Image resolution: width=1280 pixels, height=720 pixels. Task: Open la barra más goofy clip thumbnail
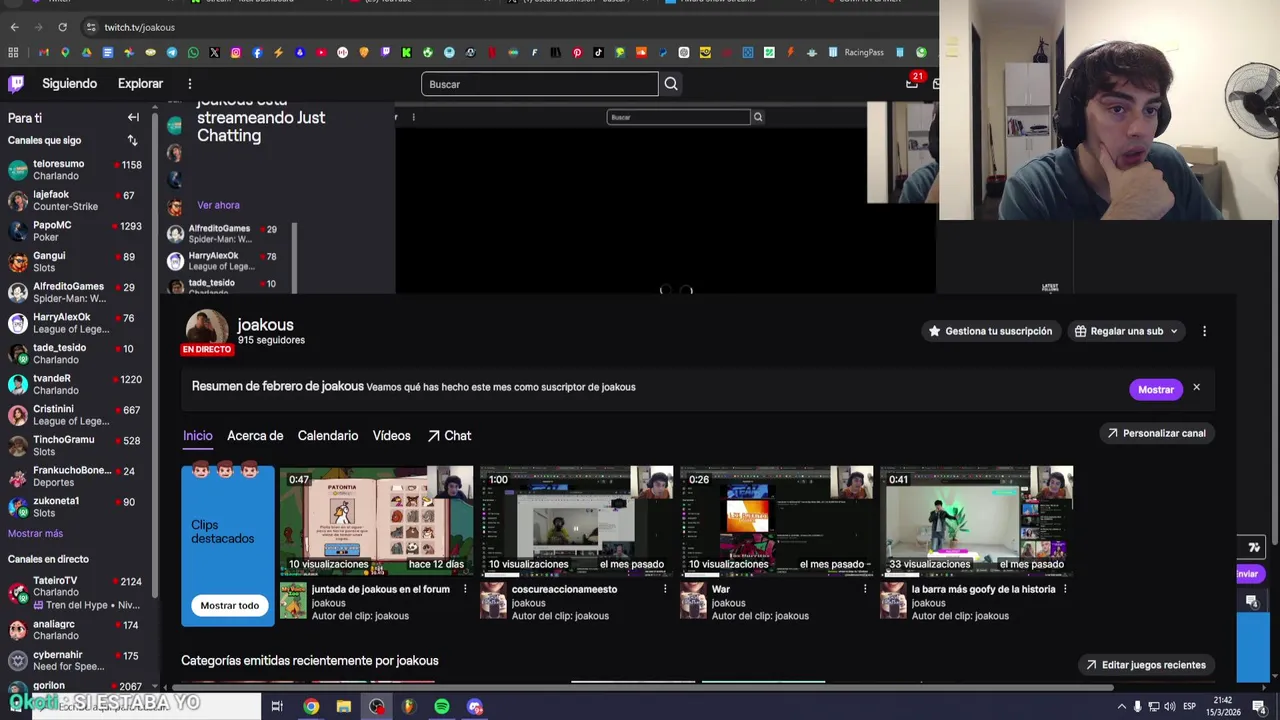976,520
